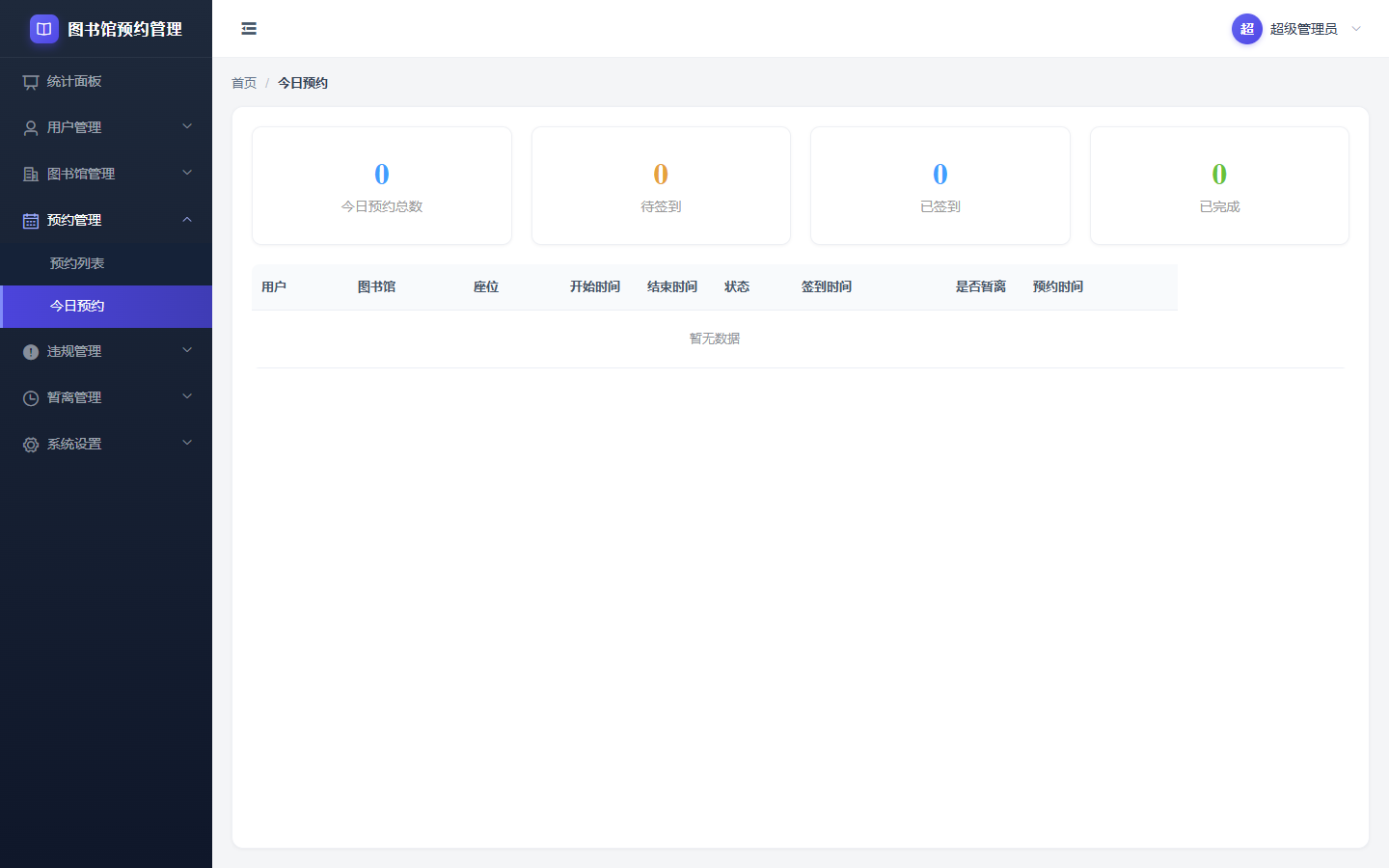Click the 统计面板 dashboard icon

click(x=31, y=82)
